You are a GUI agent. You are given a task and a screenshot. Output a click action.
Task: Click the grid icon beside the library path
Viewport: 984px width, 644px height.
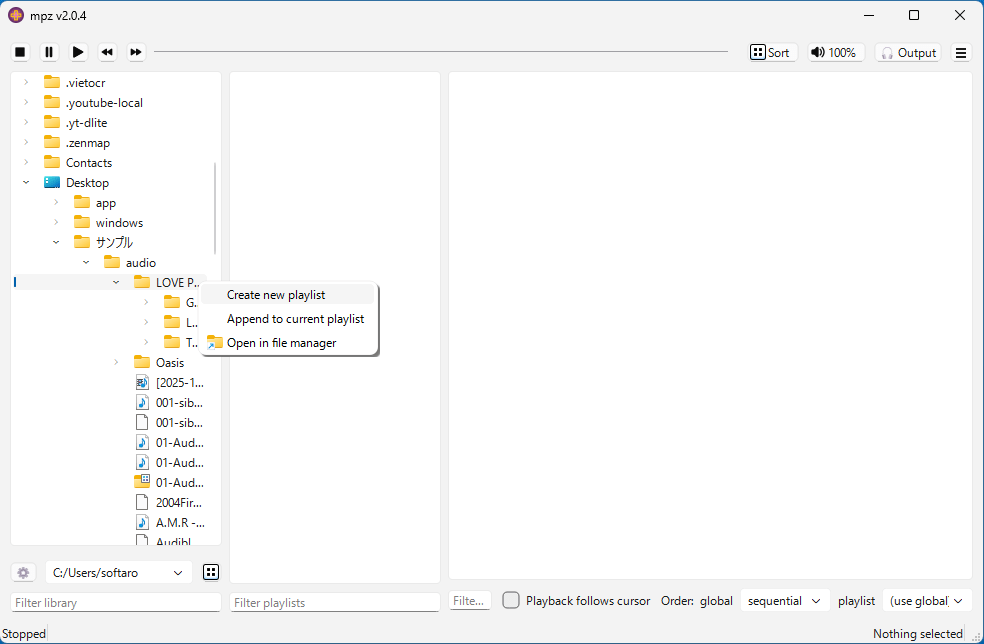coord(211,572)
